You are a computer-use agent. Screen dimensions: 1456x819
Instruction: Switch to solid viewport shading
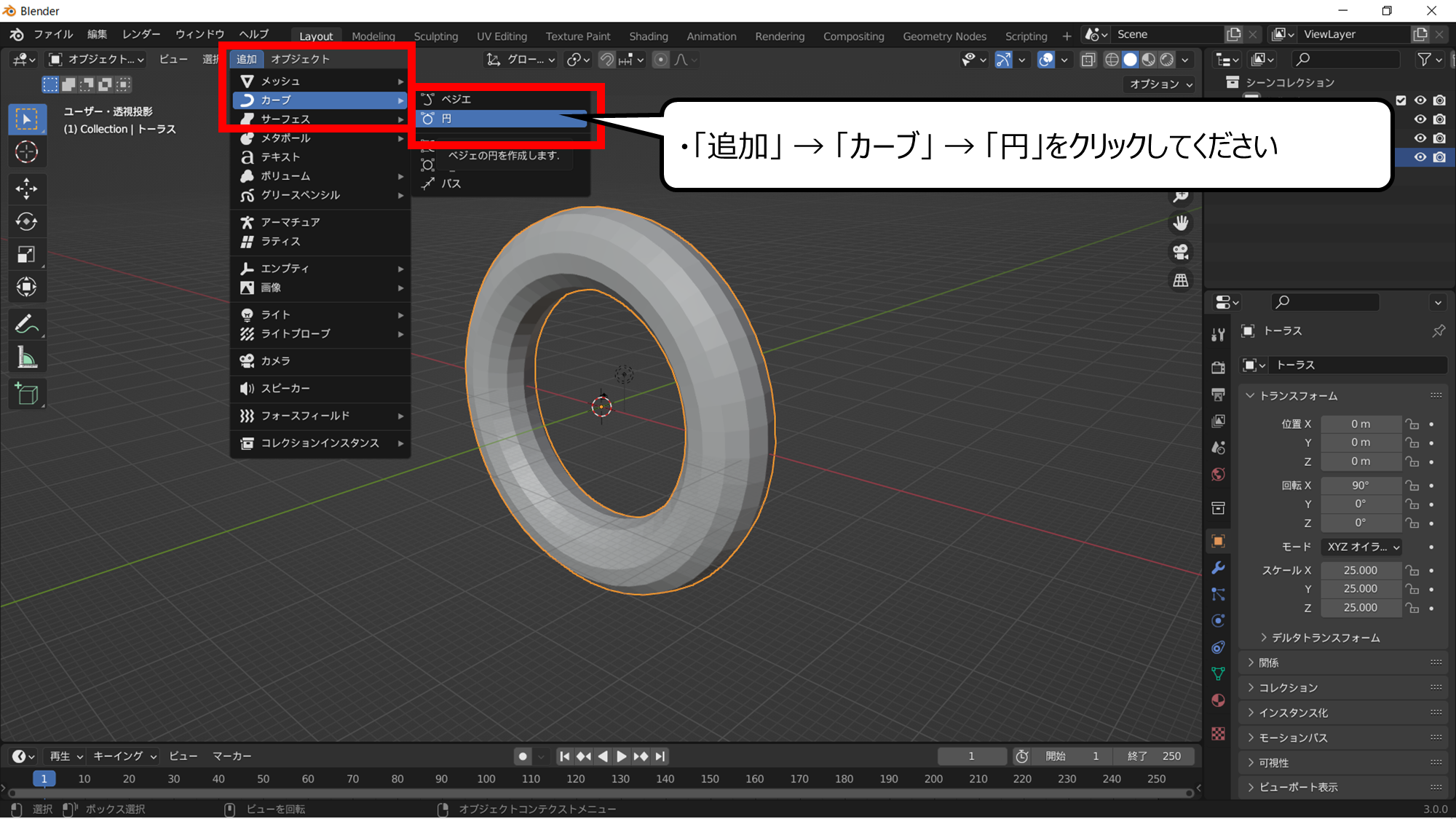[1130, 60]
